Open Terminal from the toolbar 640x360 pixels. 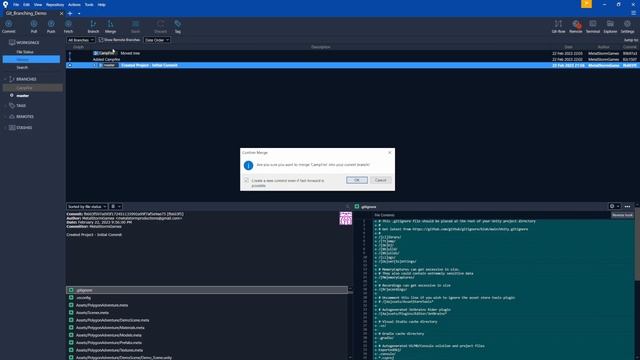[x=593, y=27]
